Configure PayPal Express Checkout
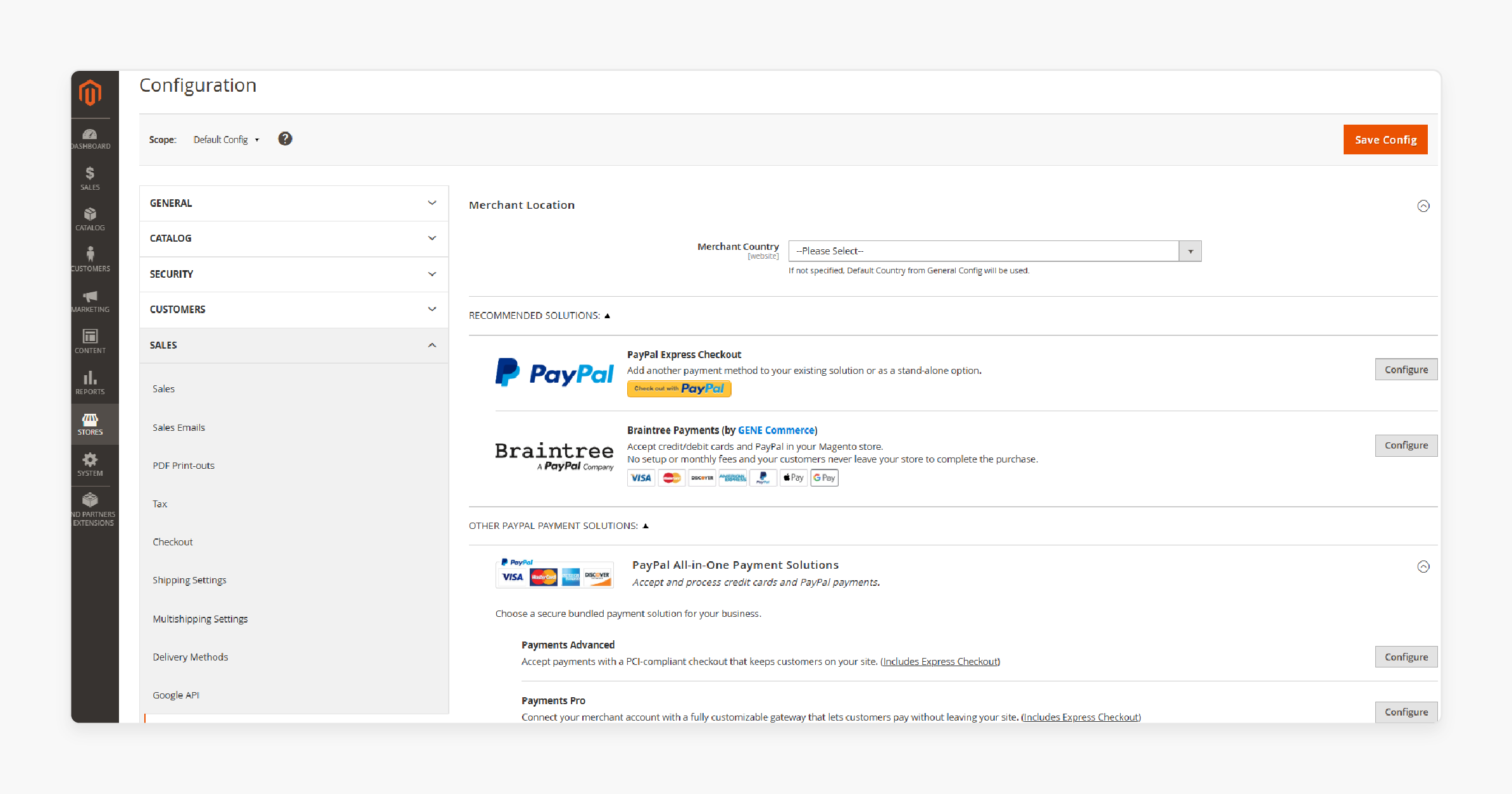The image size is (1512, 794). pyautogui.click(x=1406, y=369)
